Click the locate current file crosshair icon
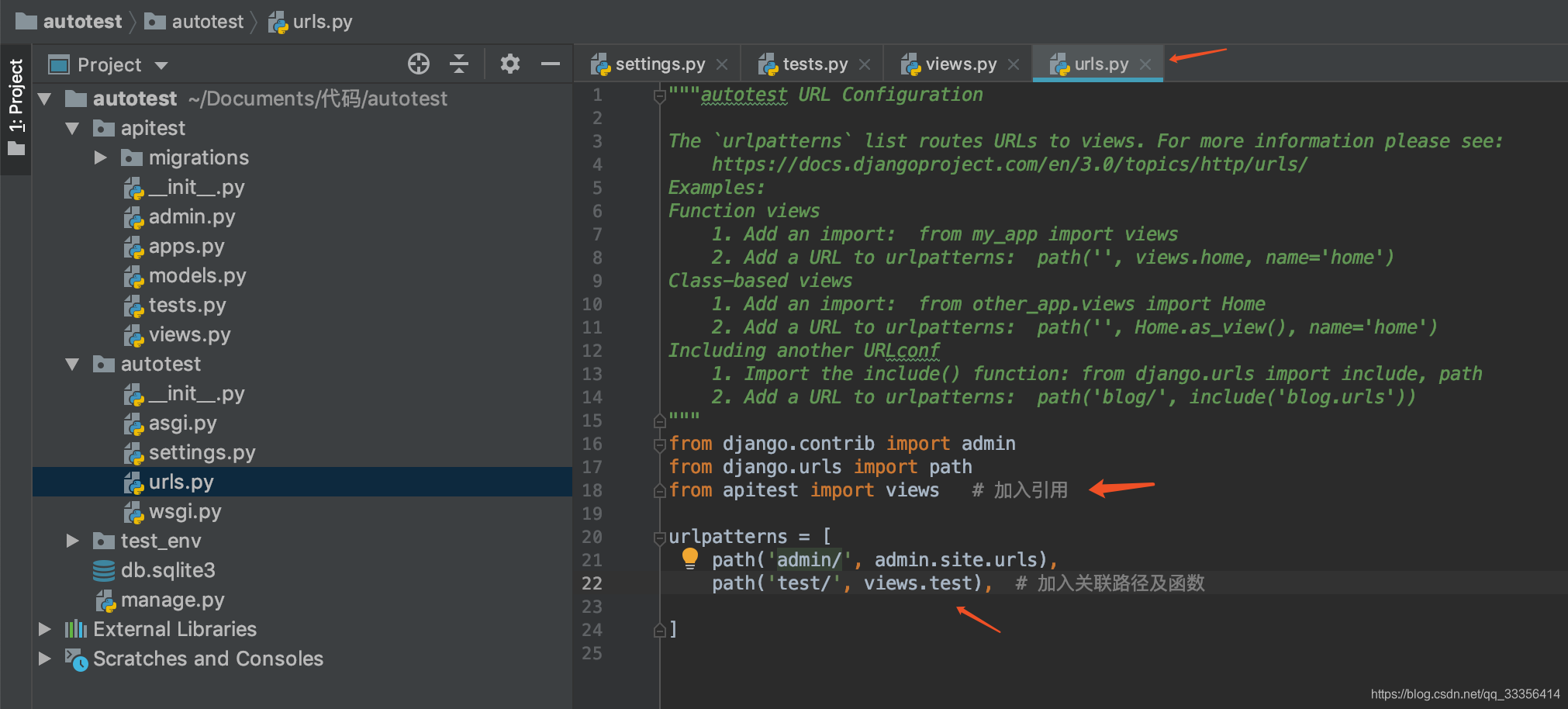1568x709 pixels. (419, 64)
